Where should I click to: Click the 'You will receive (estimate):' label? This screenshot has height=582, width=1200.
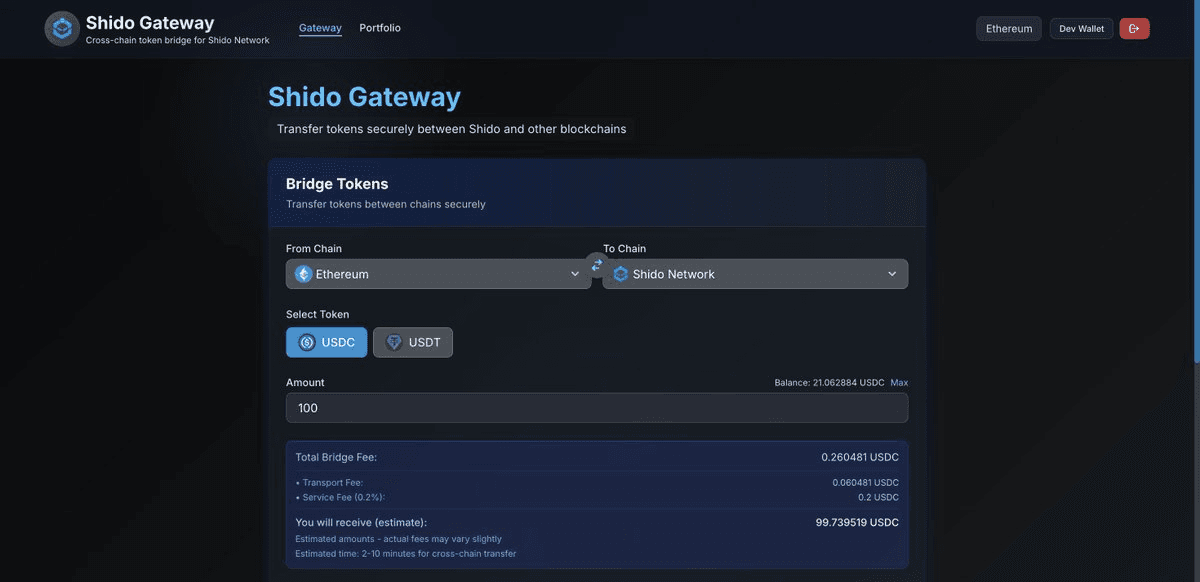tap(361, 522)
